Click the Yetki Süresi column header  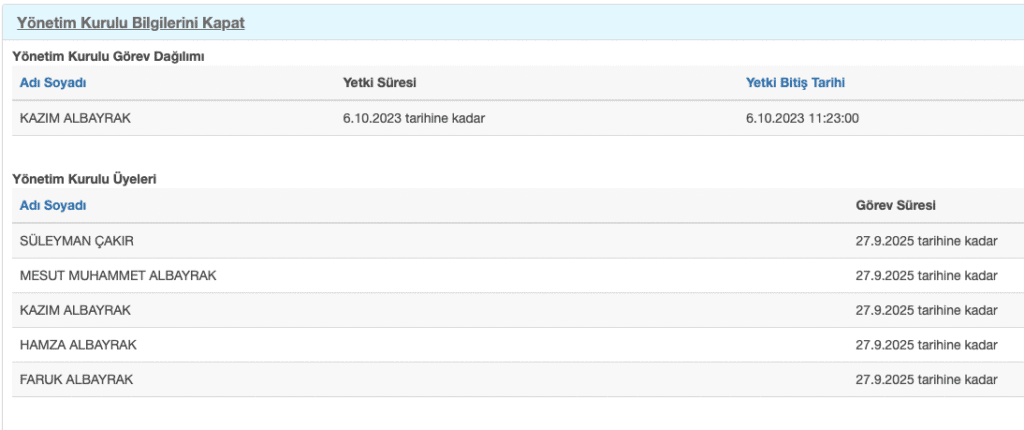tap(379, 83)
